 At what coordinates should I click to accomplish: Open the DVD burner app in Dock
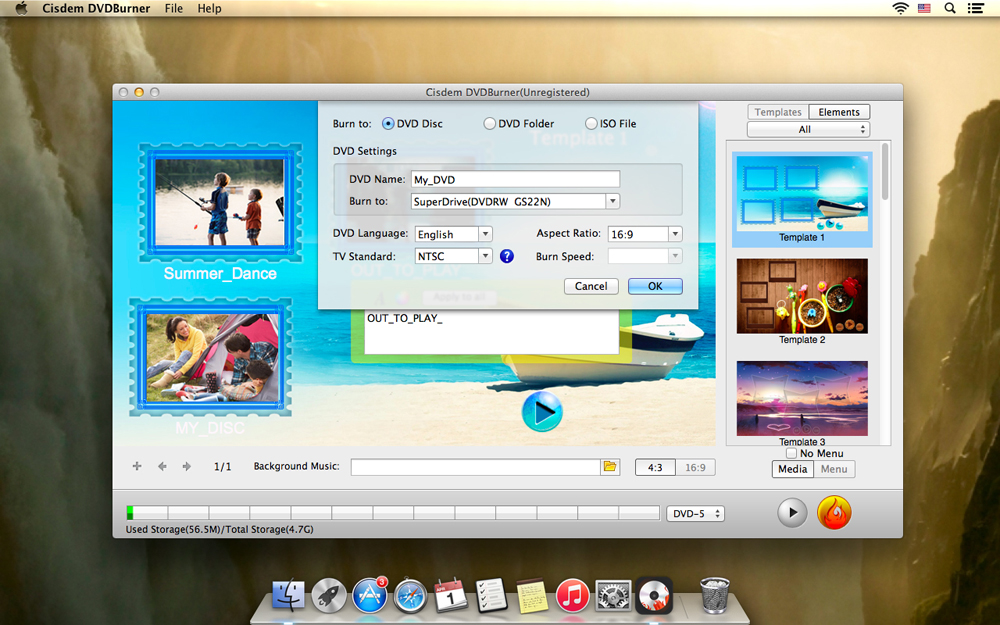point(654,596)
